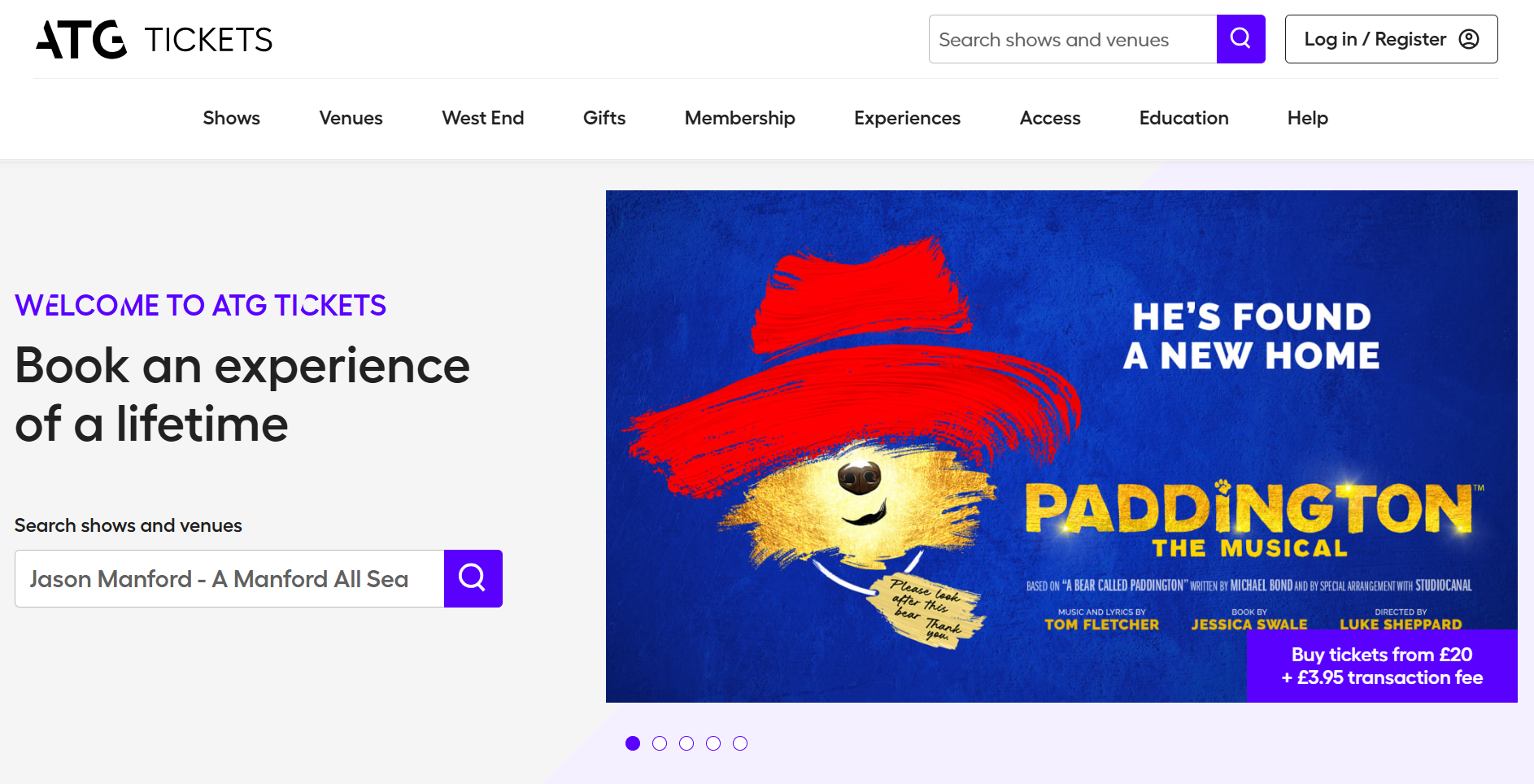The width and height of the screenshot is (1534, 784).
Task: Click the user profile icon in Log in button
Action: point(1469,39)
